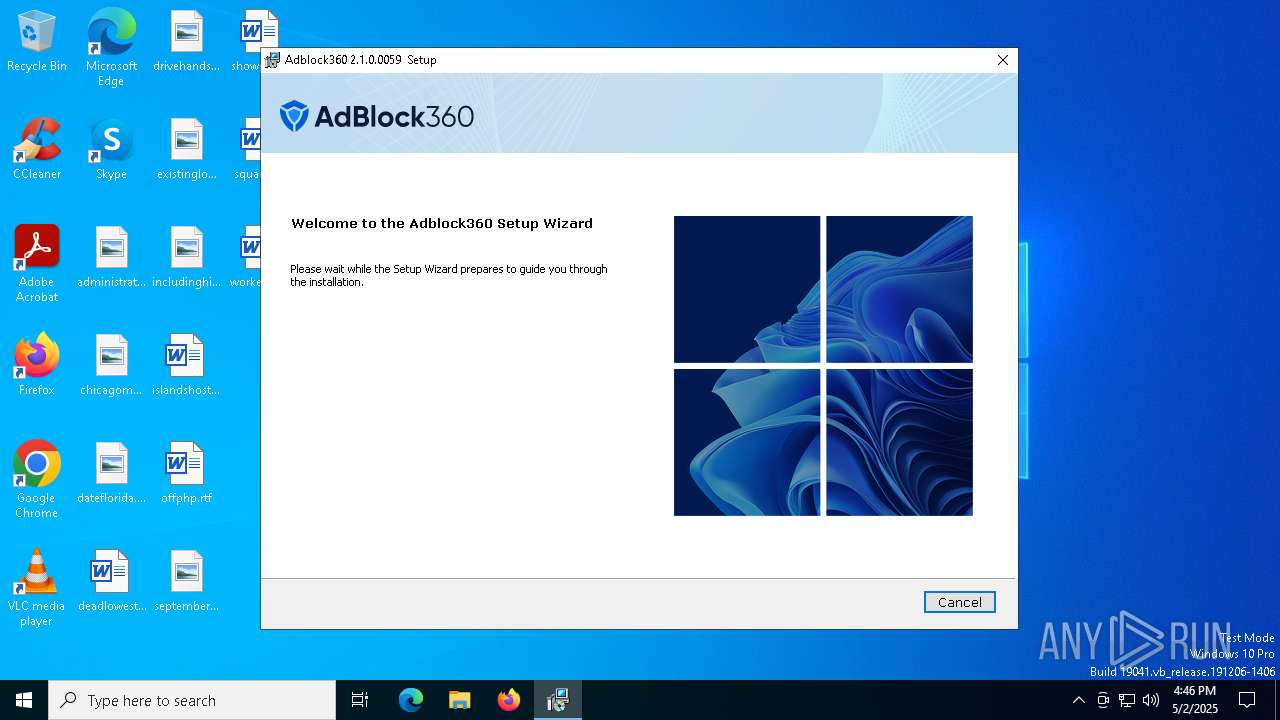1280x720 pixels.
Task: Select the drivehands file on desktop
Action: click(186, 42)
